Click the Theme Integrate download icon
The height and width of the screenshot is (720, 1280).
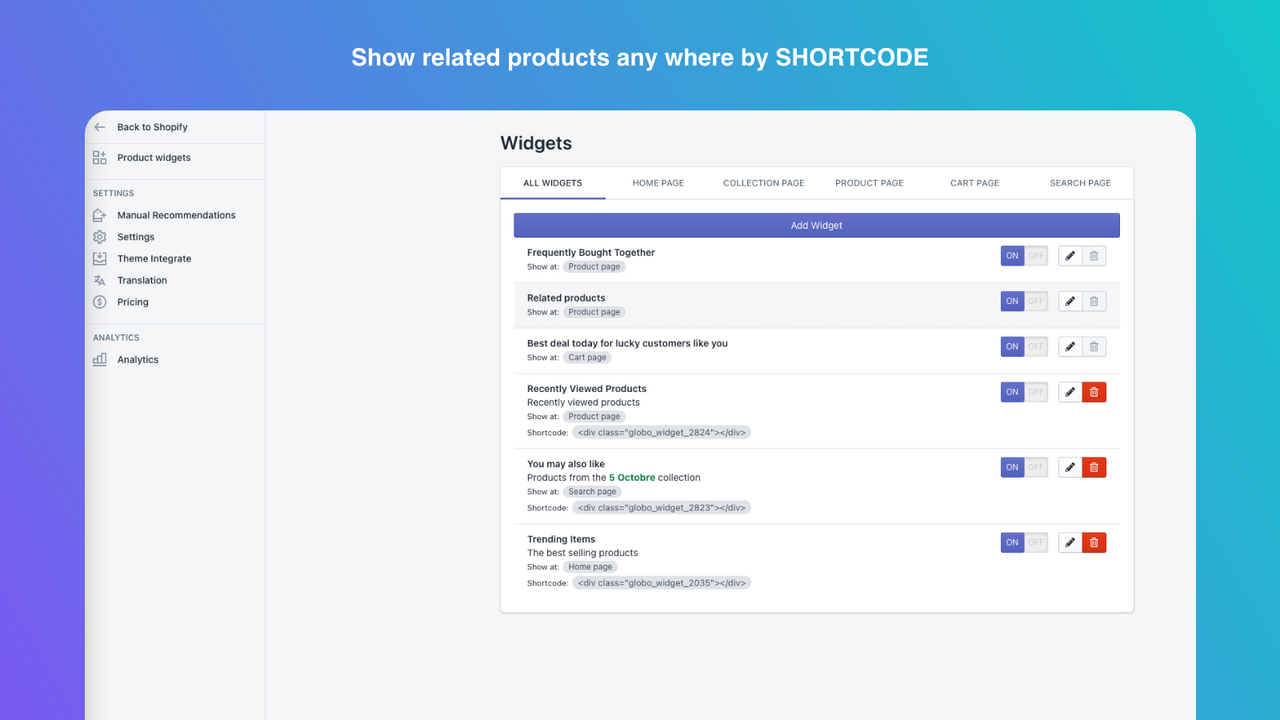tap(100, 259)
